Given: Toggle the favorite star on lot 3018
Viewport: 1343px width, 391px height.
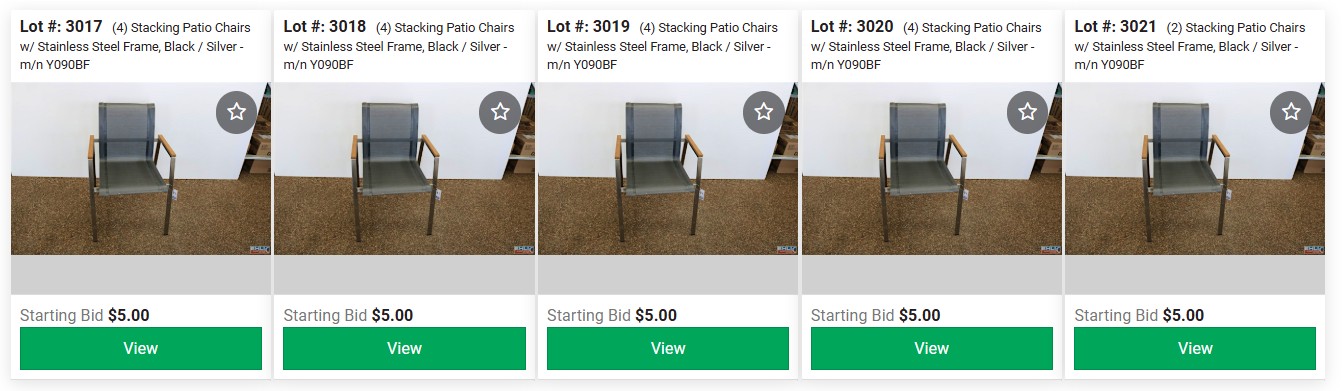Looking at the screenshot, I should 500,112.
